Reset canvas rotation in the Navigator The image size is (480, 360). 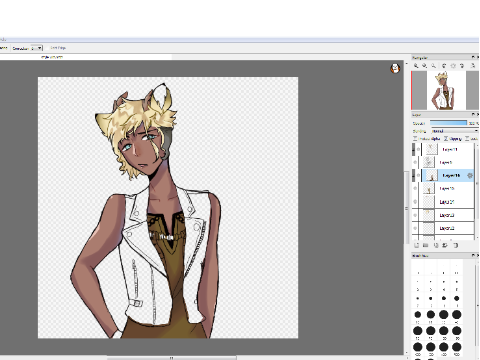tap(453, 66)
